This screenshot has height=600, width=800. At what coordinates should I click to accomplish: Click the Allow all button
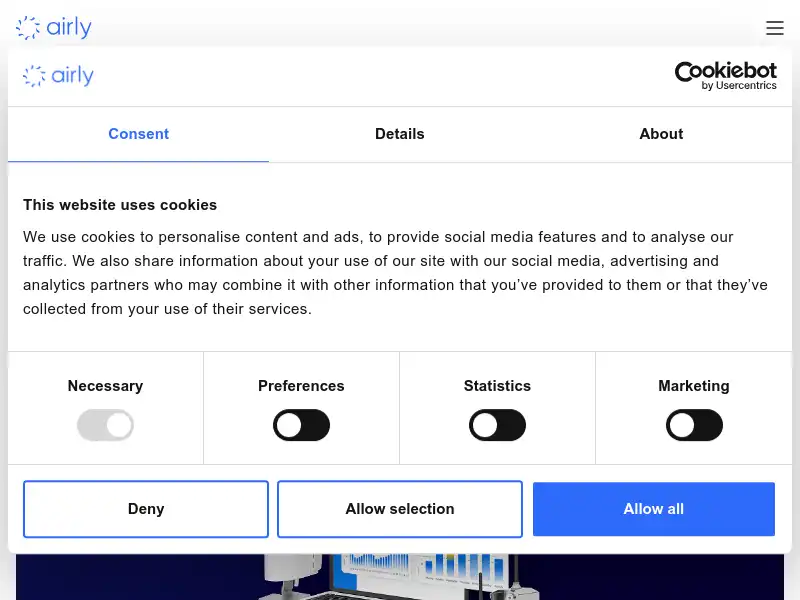click(x=653, y=509)
